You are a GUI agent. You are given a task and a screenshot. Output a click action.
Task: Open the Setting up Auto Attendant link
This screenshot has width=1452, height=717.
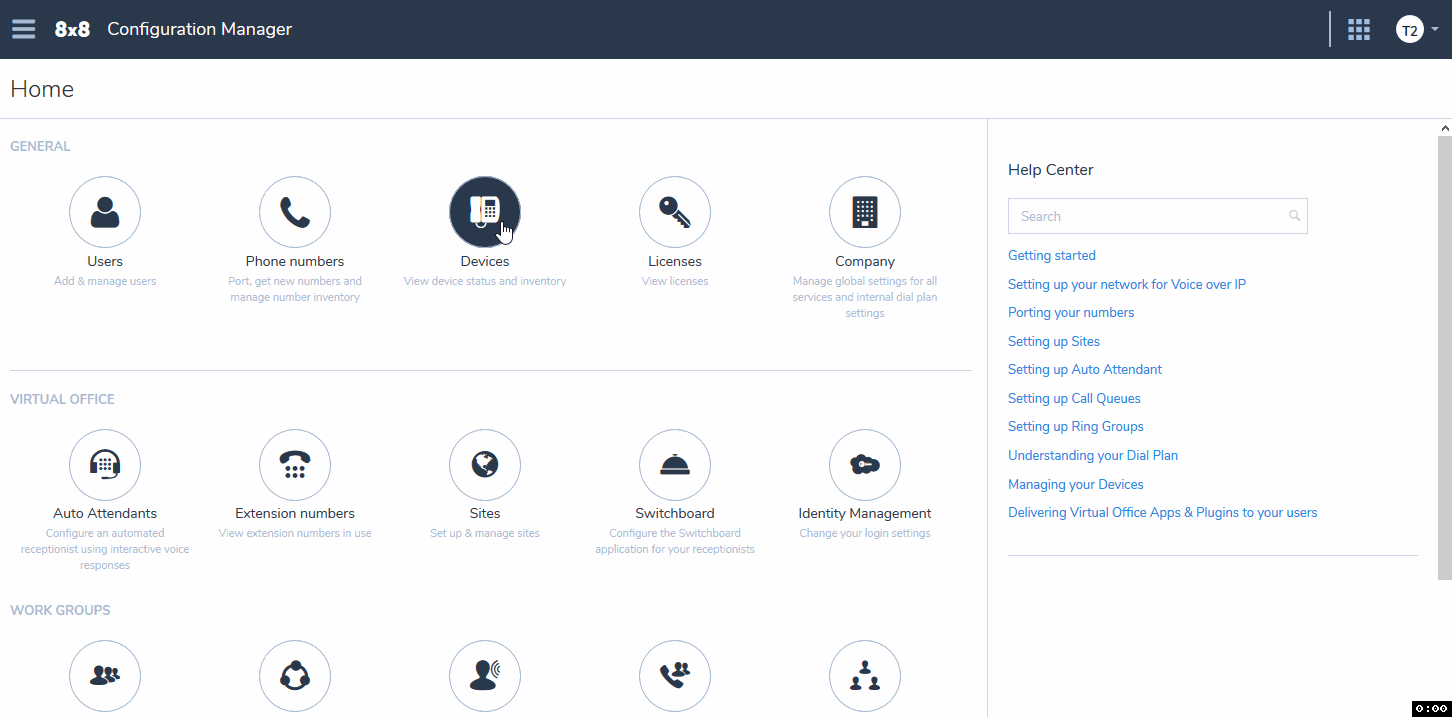pos(1085,370)
